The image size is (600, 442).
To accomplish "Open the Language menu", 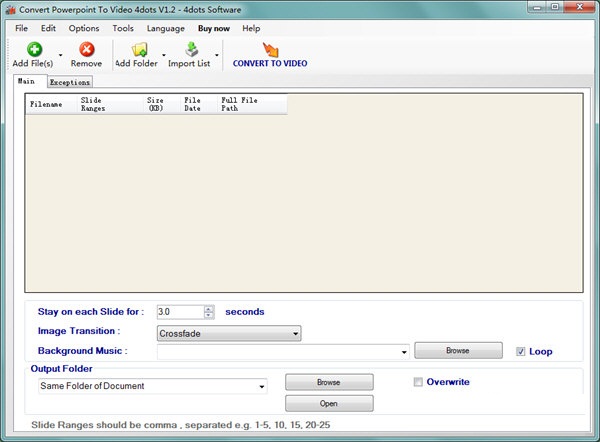I will point(165,28).
